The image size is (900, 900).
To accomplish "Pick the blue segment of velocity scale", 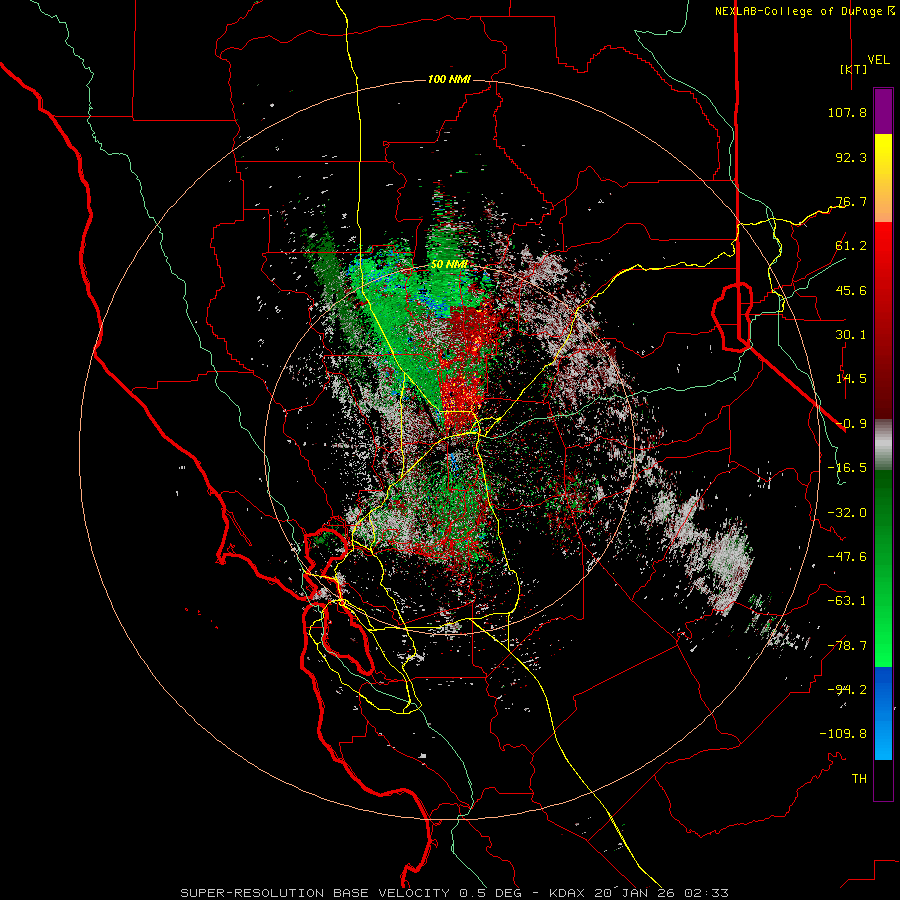I will 883,713.
